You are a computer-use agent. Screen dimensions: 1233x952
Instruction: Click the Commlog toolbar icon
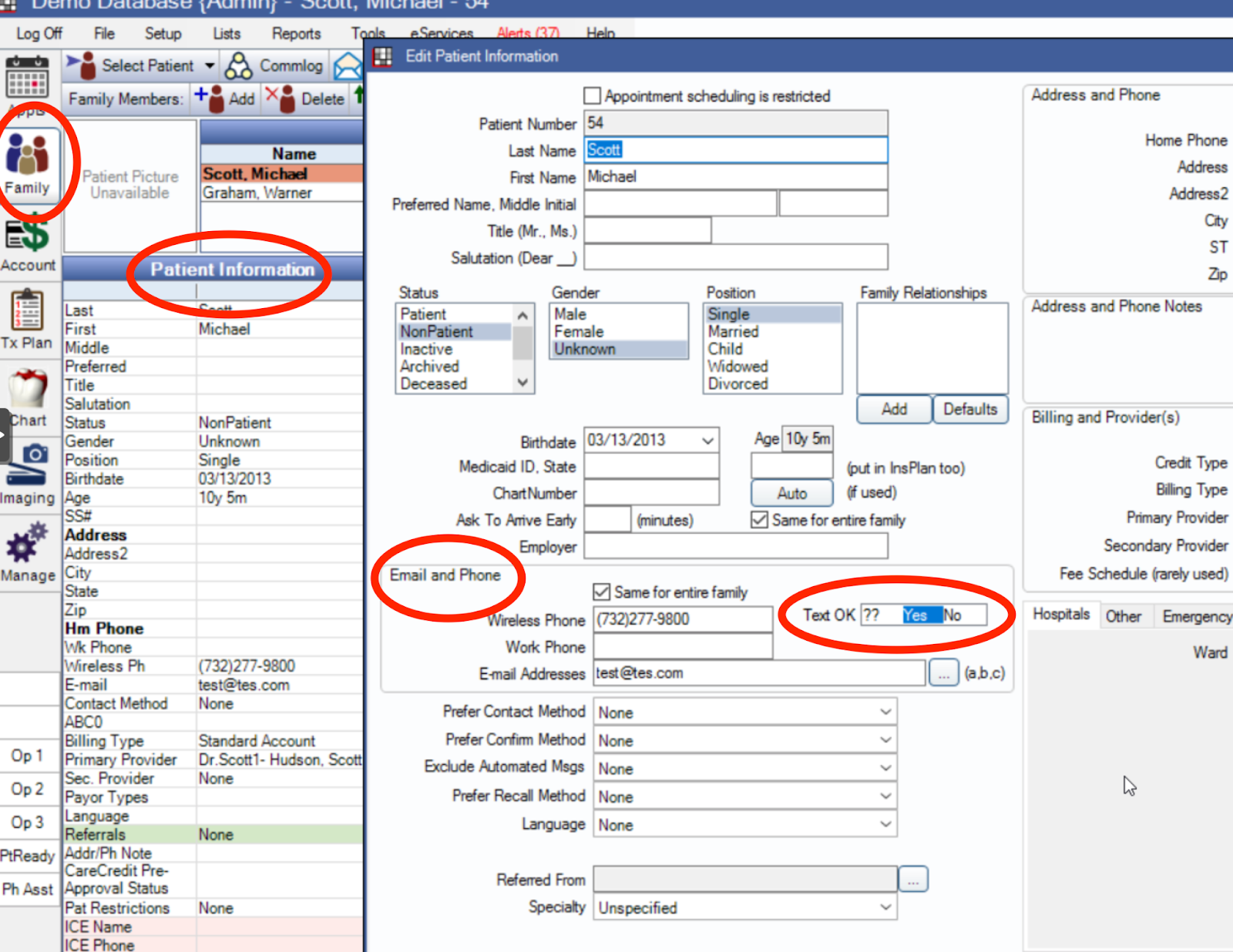point(238,66)
